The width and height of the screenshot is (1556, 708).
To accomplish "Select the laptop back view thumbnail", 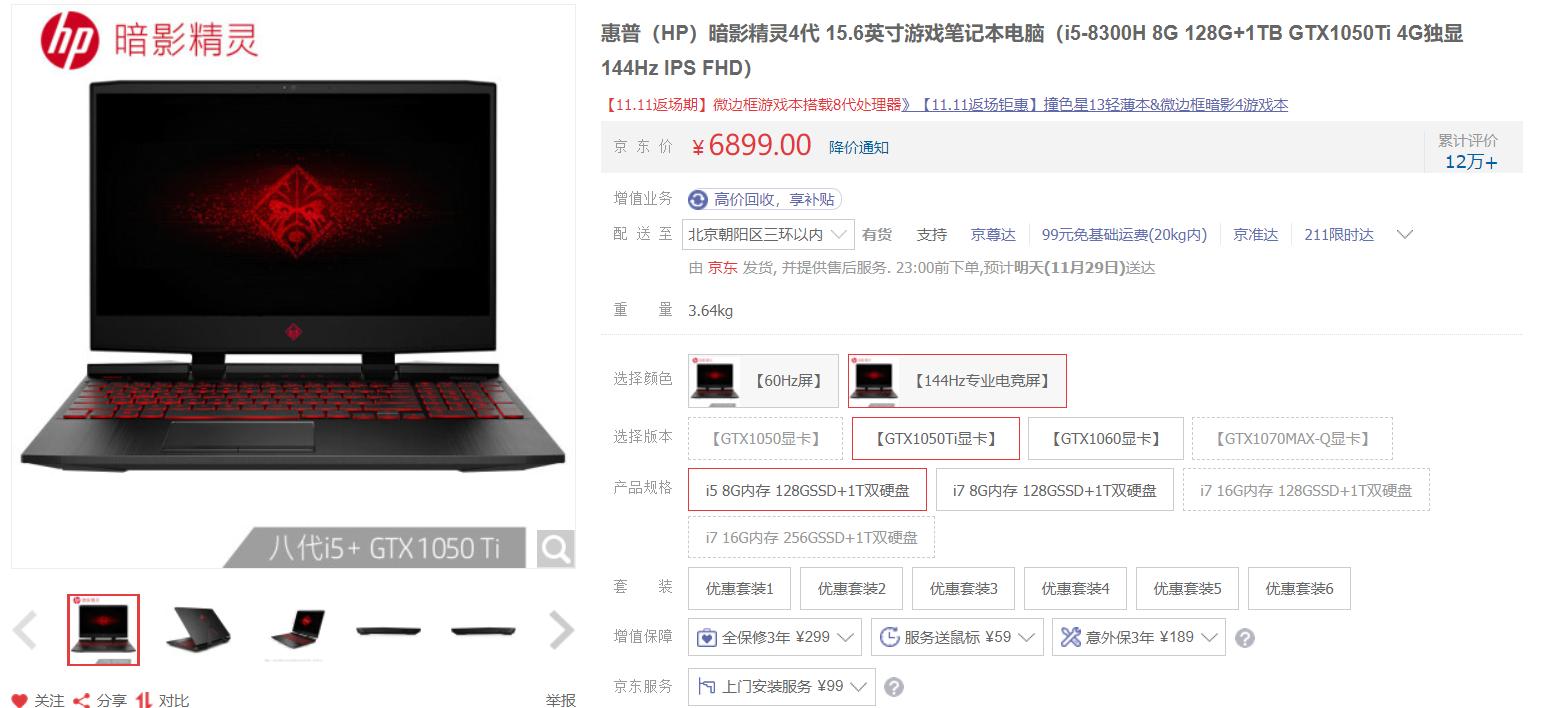I will [198, 631].
